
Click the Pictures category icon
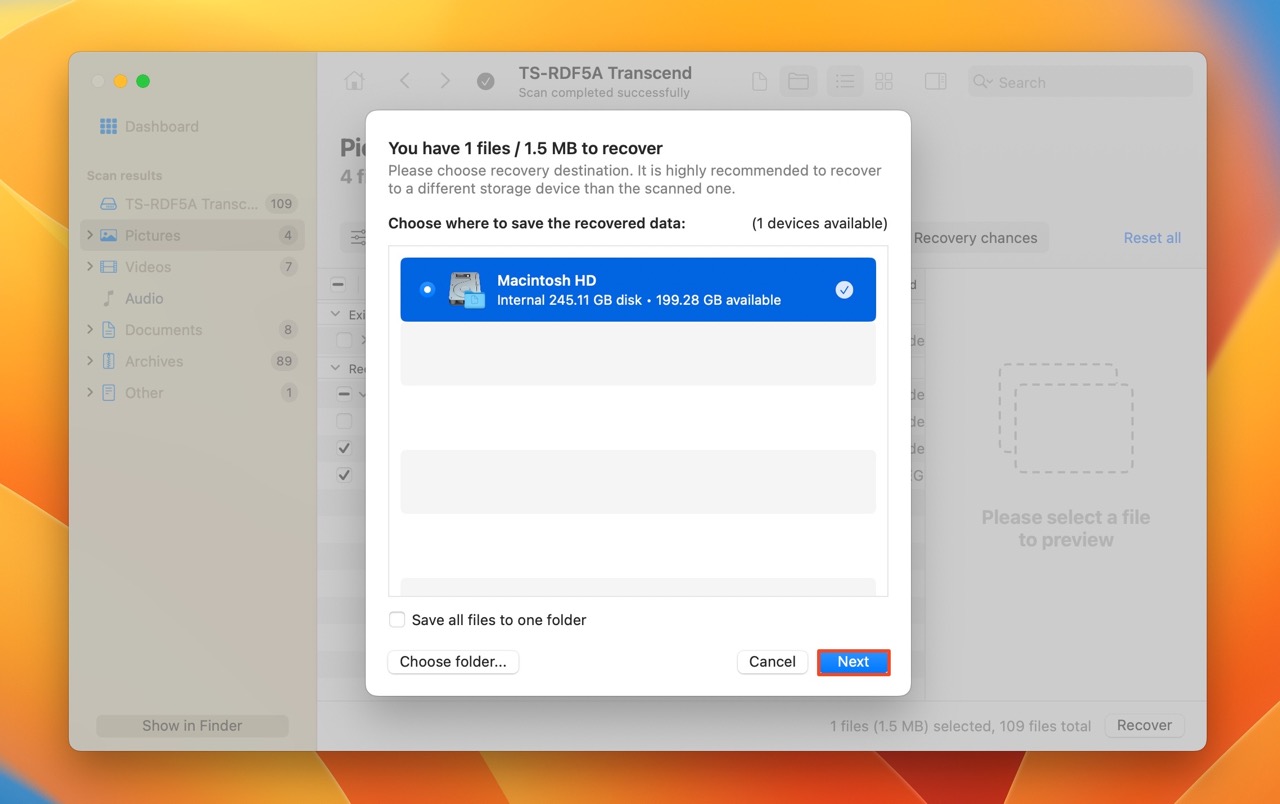[x=109, y=236]
